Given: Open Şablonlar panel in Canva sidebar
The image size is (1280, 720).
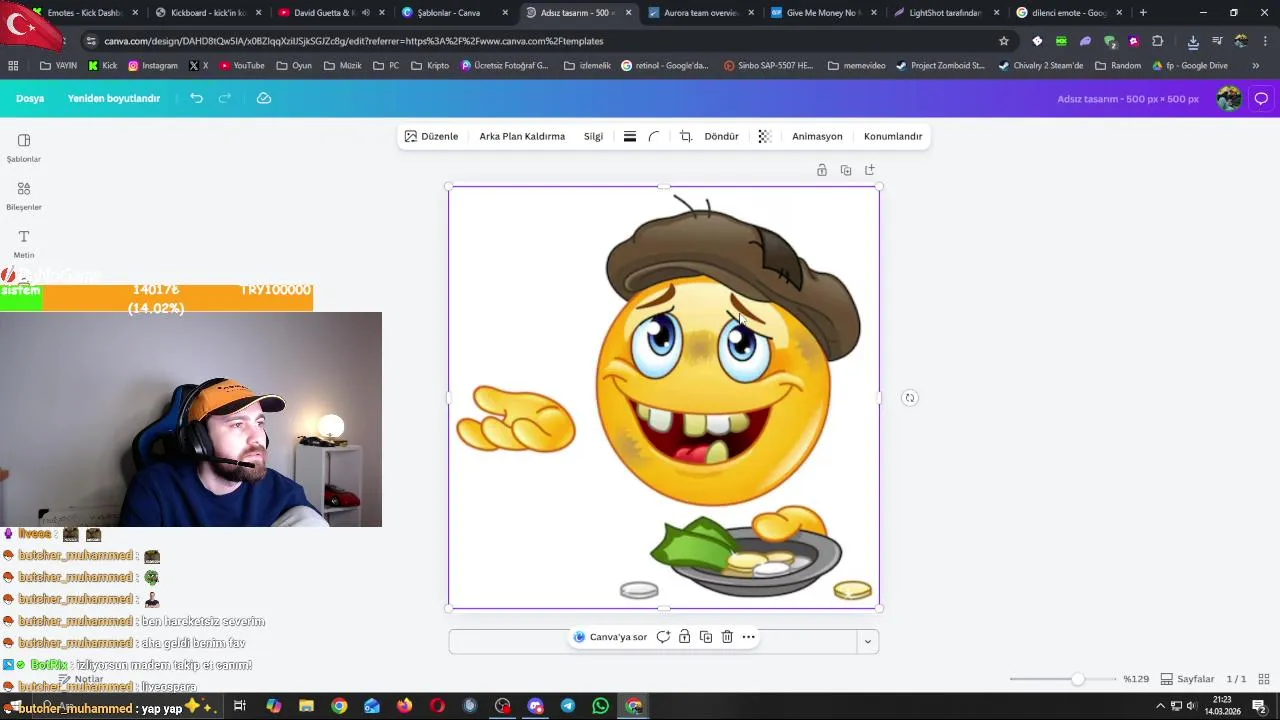Looking at the screenshot, I should click(24, 148).
